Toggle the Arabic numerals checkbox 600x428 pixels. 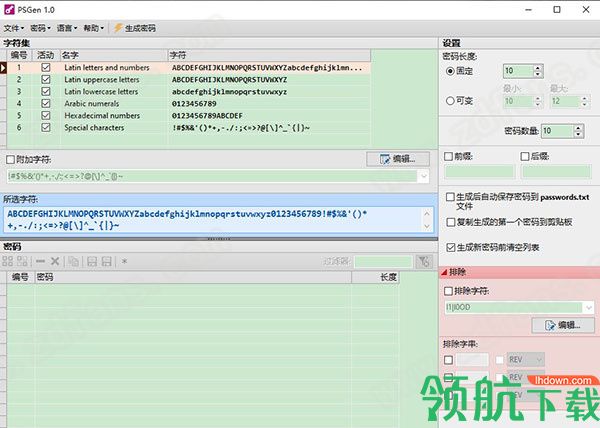(x=46, y=103)
